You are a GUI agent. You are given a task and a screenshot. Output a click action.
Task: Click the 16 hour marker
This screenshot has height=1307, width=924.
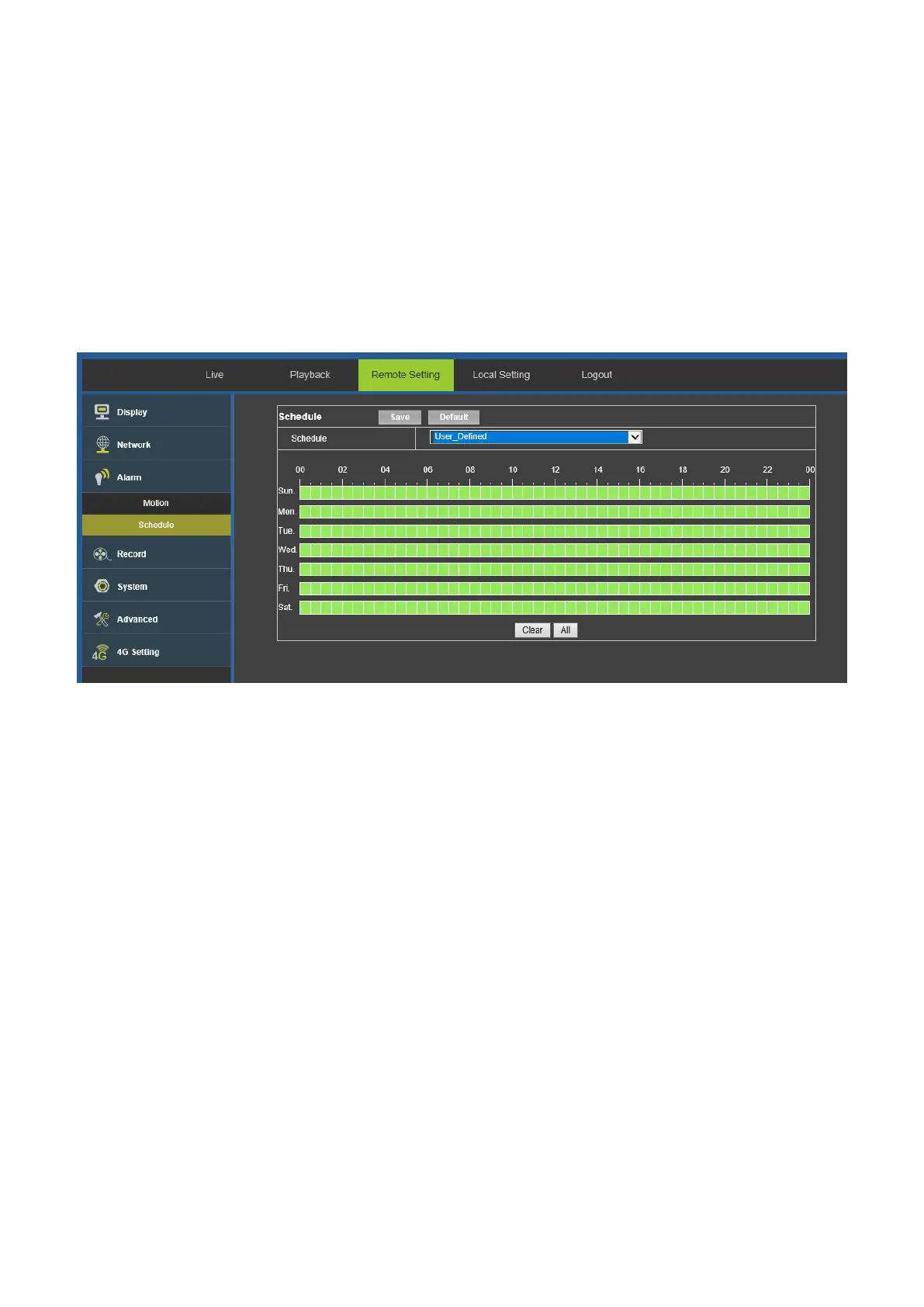640,470
